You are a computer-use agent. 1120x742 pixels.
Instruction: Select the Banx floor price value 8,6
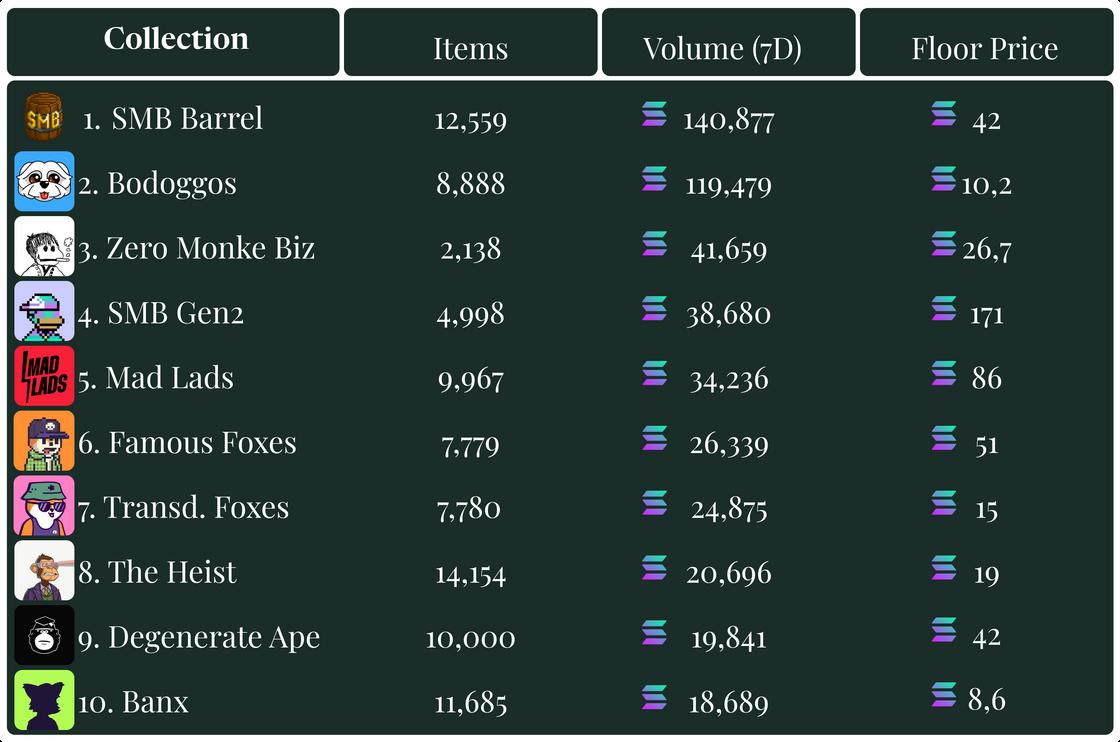point(986,700)
